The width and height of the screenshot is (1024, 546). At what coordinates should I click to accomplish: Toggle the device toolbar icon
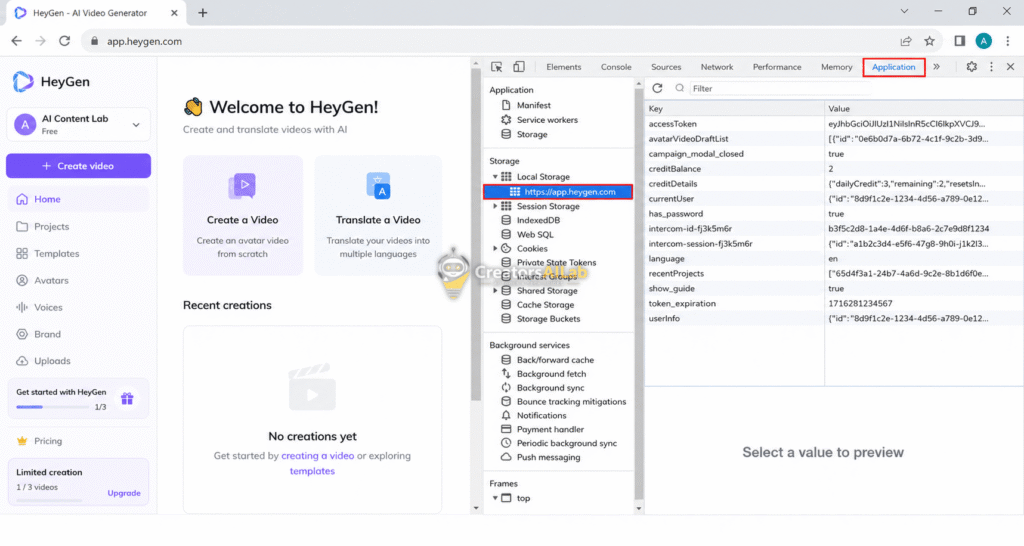pos(519,67)
